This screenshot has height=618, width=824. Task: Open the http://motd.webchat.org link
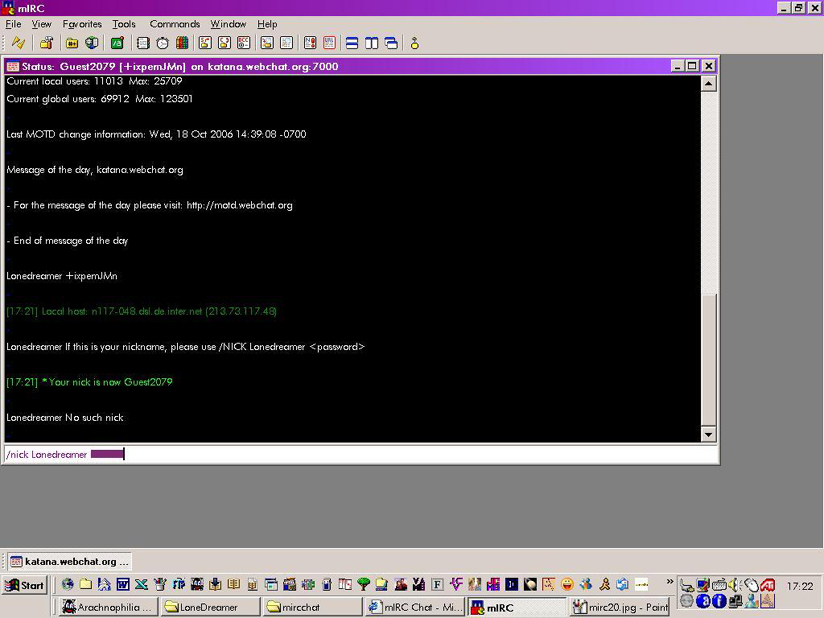point(239,205)
